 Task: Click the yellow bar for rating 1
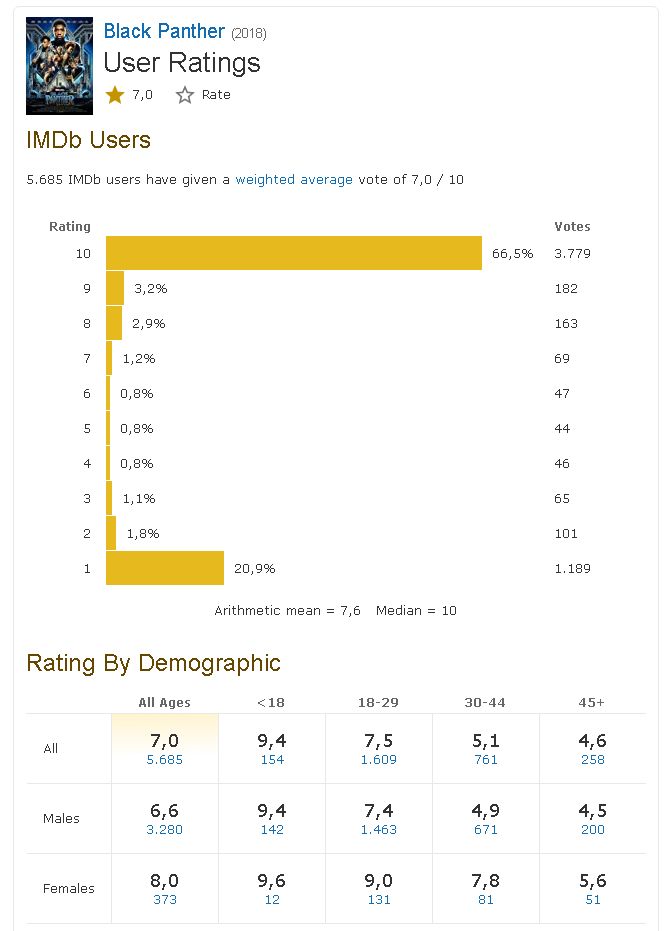(x=165, y=568)
